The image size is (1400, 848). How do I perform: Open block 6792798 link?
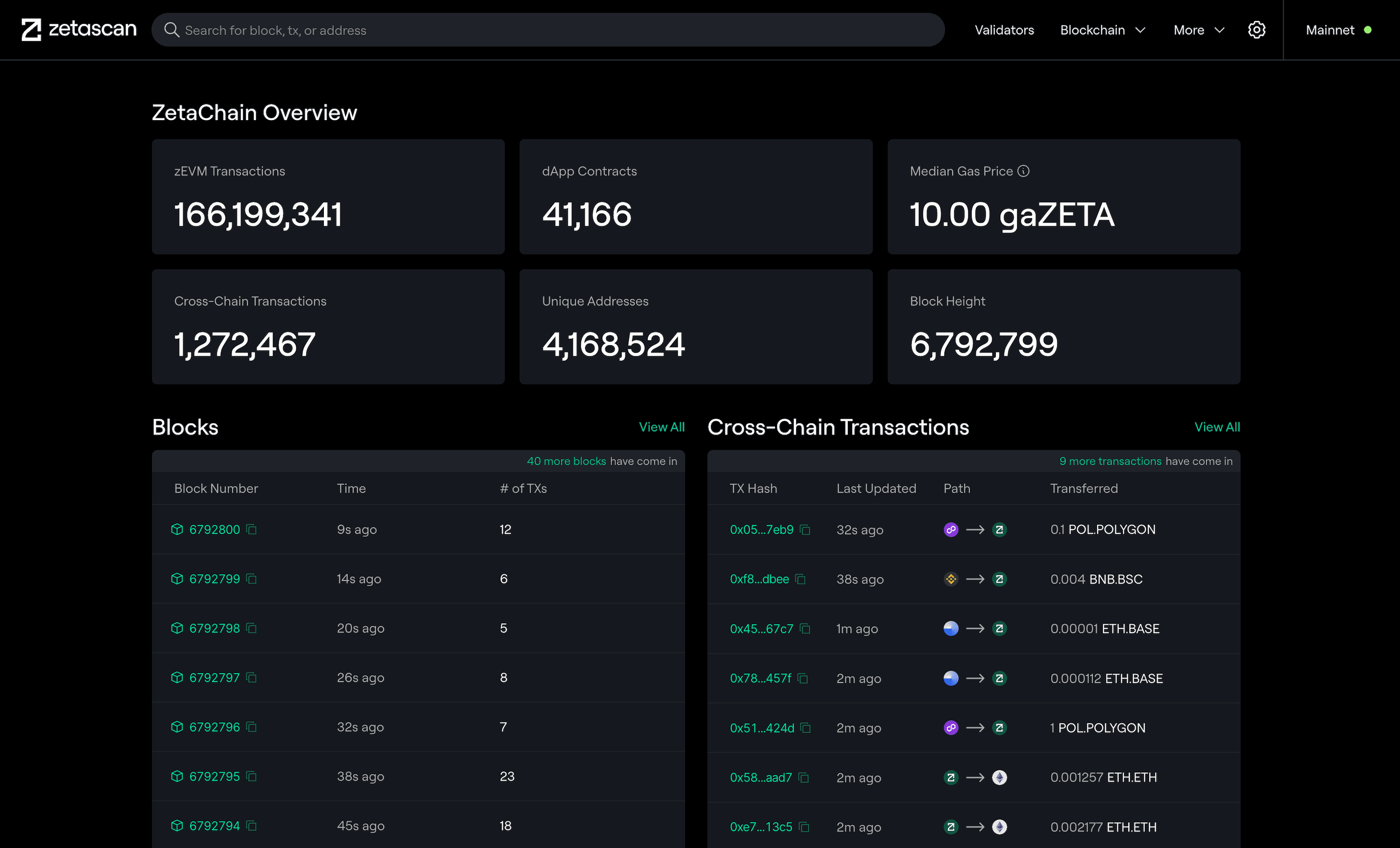pyautogui.click(x=214, y=628)
